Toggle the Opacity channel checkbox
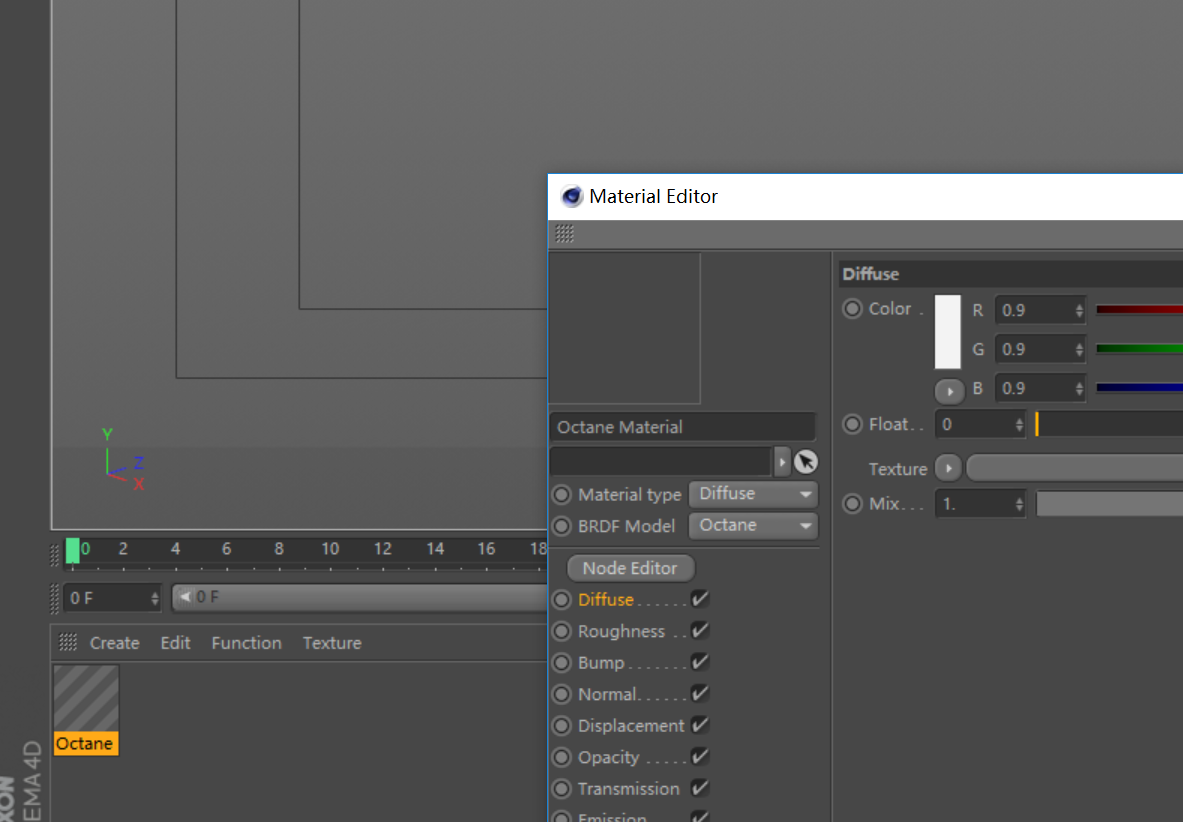The image size is (1183, 822). [700, 756]
